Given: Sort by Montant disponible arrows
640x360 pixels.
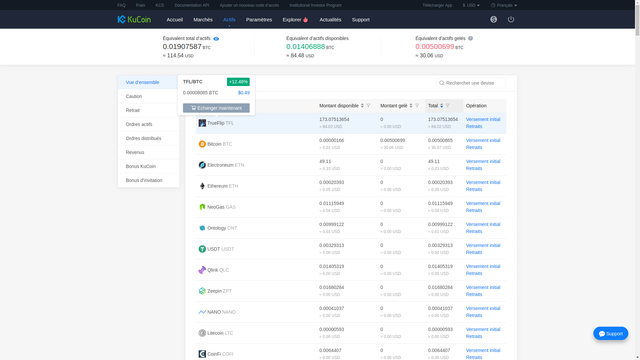Looking at the screenshot, I should pos(362,106).
